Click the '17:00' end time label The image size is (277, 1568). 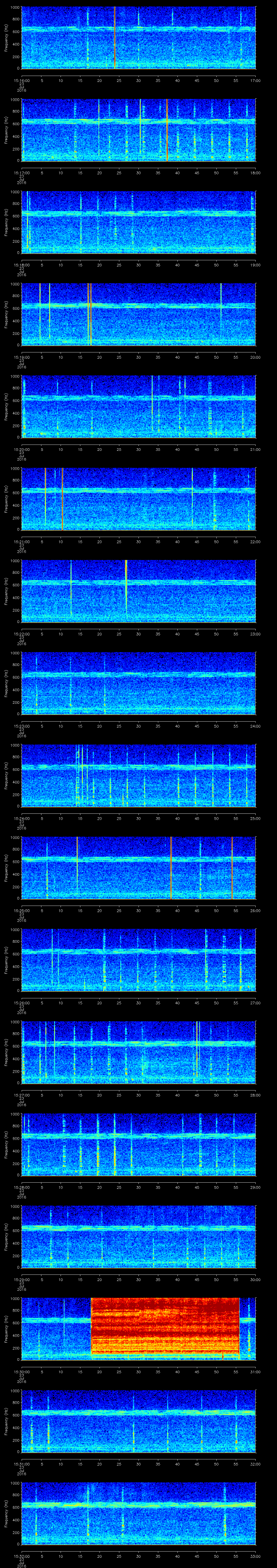coord(255,80)
